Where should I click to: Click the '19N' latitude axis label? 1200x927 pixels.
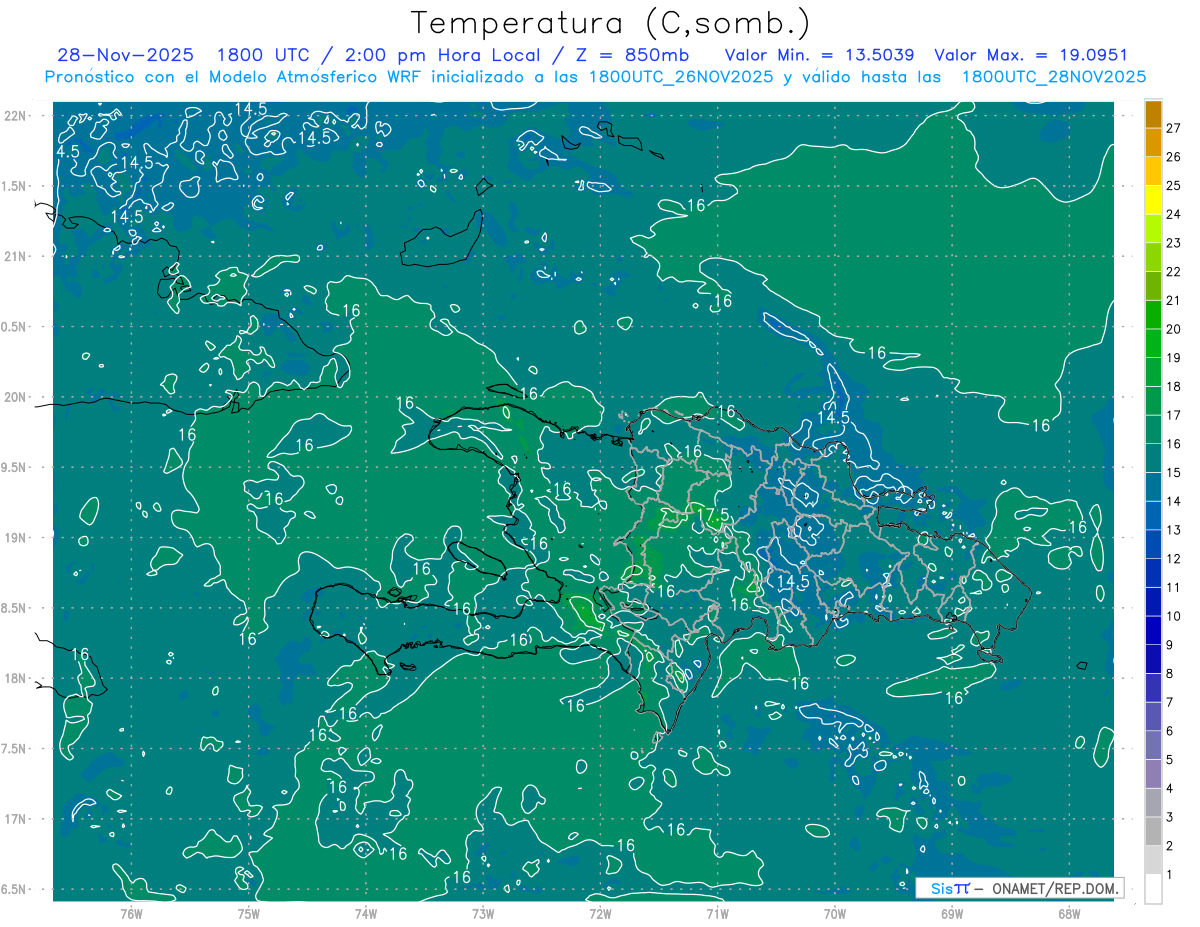[17, 537]
